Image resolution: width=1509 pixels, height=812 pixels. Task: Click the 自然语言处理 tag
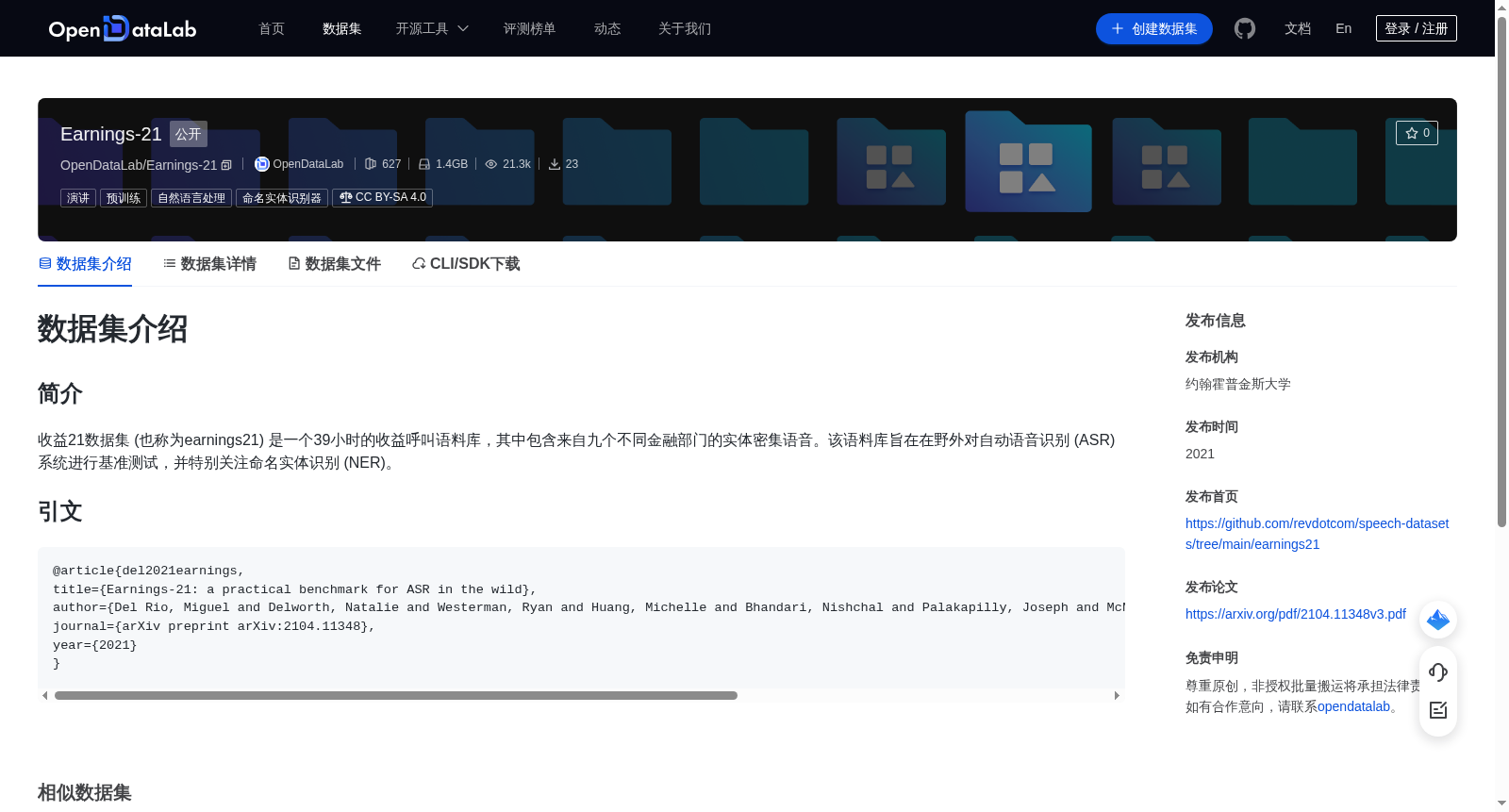(x=191, y=198)
